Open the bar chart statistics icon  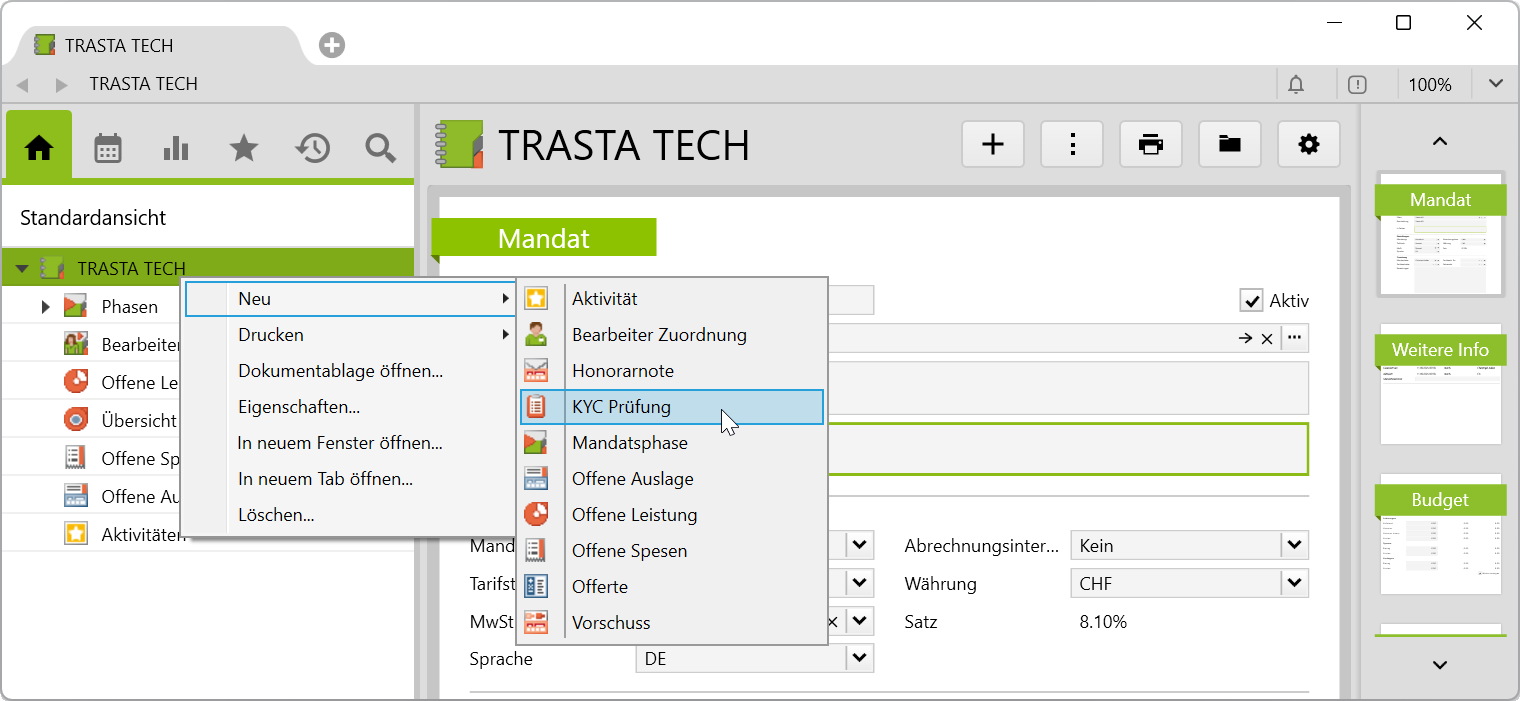(x=175, y=148)
